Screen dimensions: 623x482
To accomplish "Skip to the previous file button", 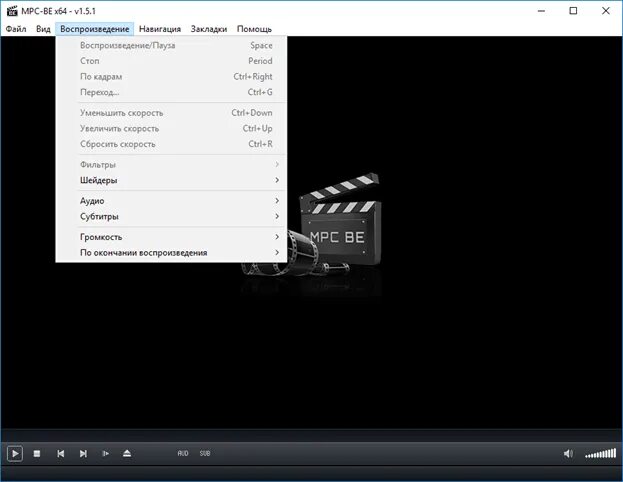I will tap(60, 453).
